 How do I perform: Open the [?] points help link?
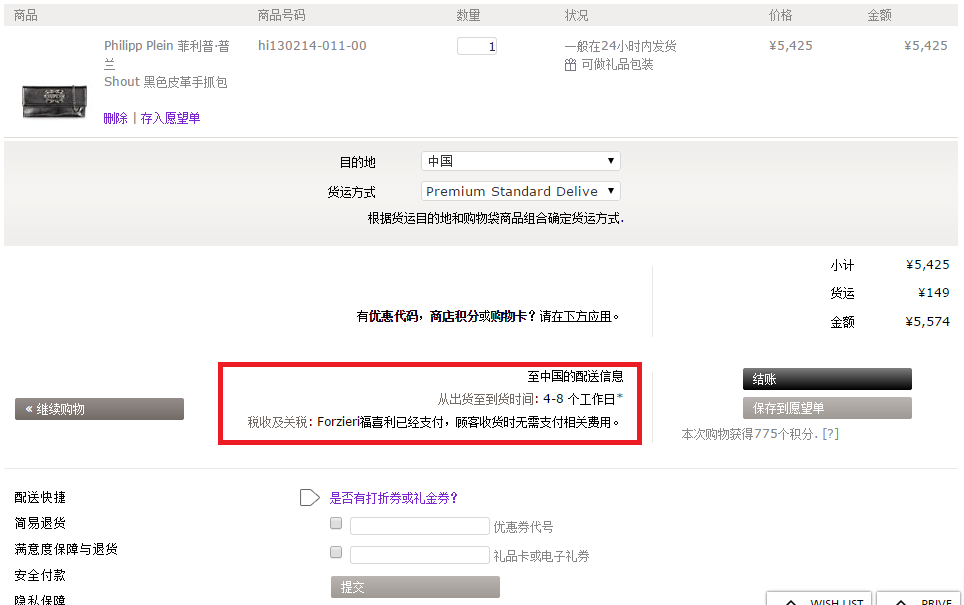coord(831,434)
